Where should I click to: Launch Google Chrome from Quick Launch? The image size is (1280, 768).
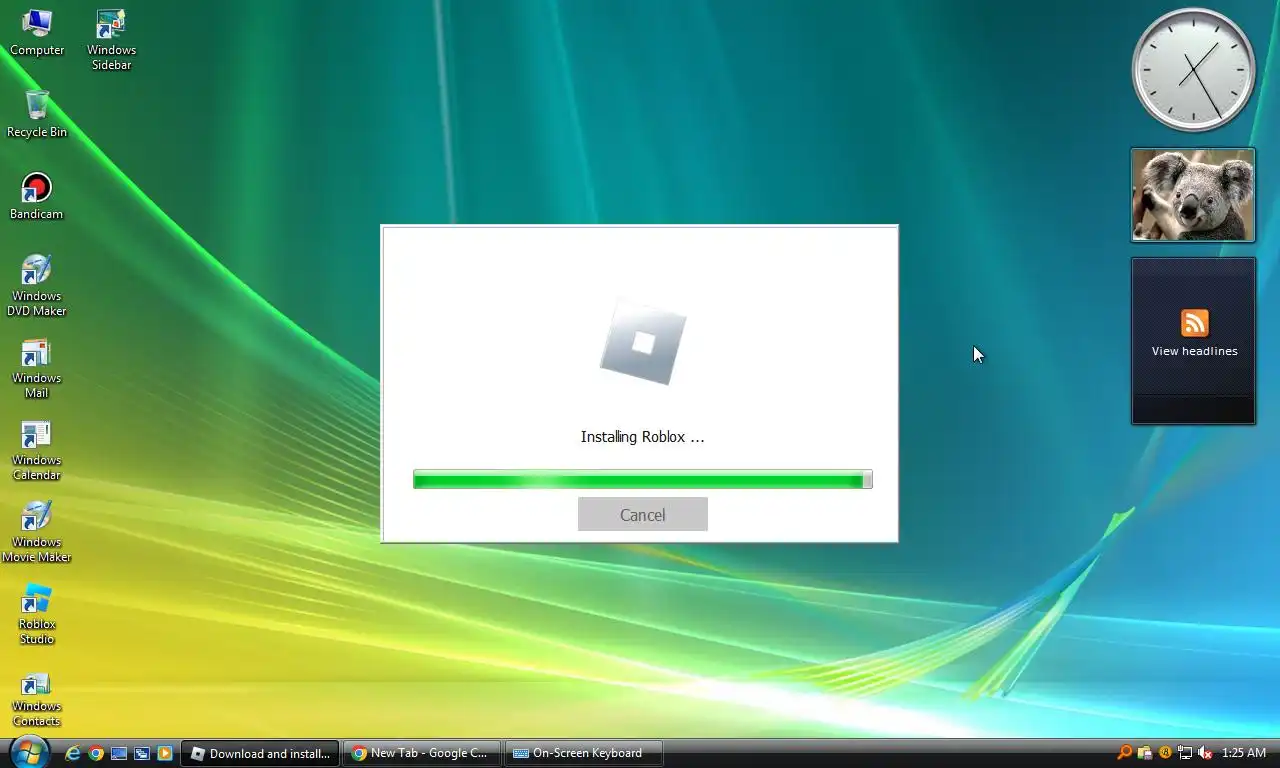coord(96,753)
